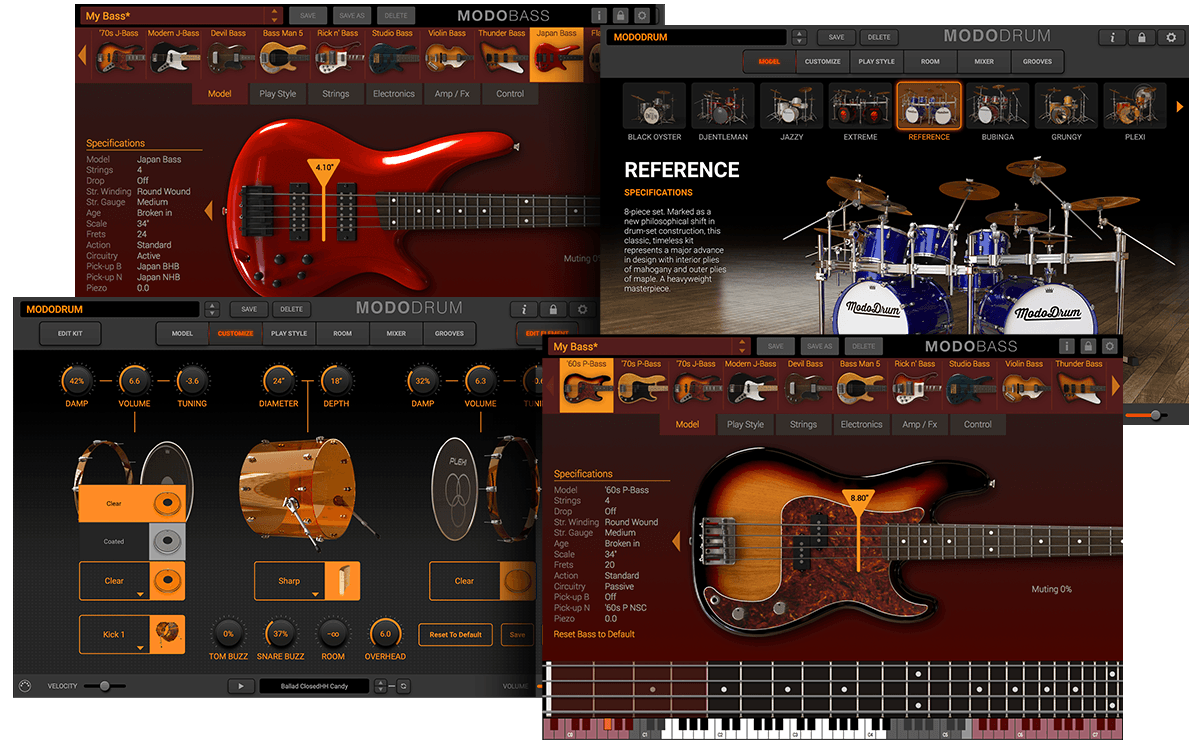
Task: Open the ROOM tab in Customize drum window
Action: 343,333
